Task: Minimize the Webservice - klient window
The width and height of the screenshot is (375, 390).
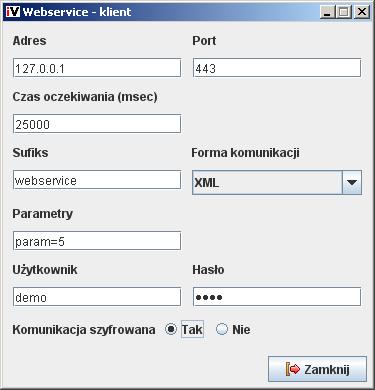Action: coord(328,12)
